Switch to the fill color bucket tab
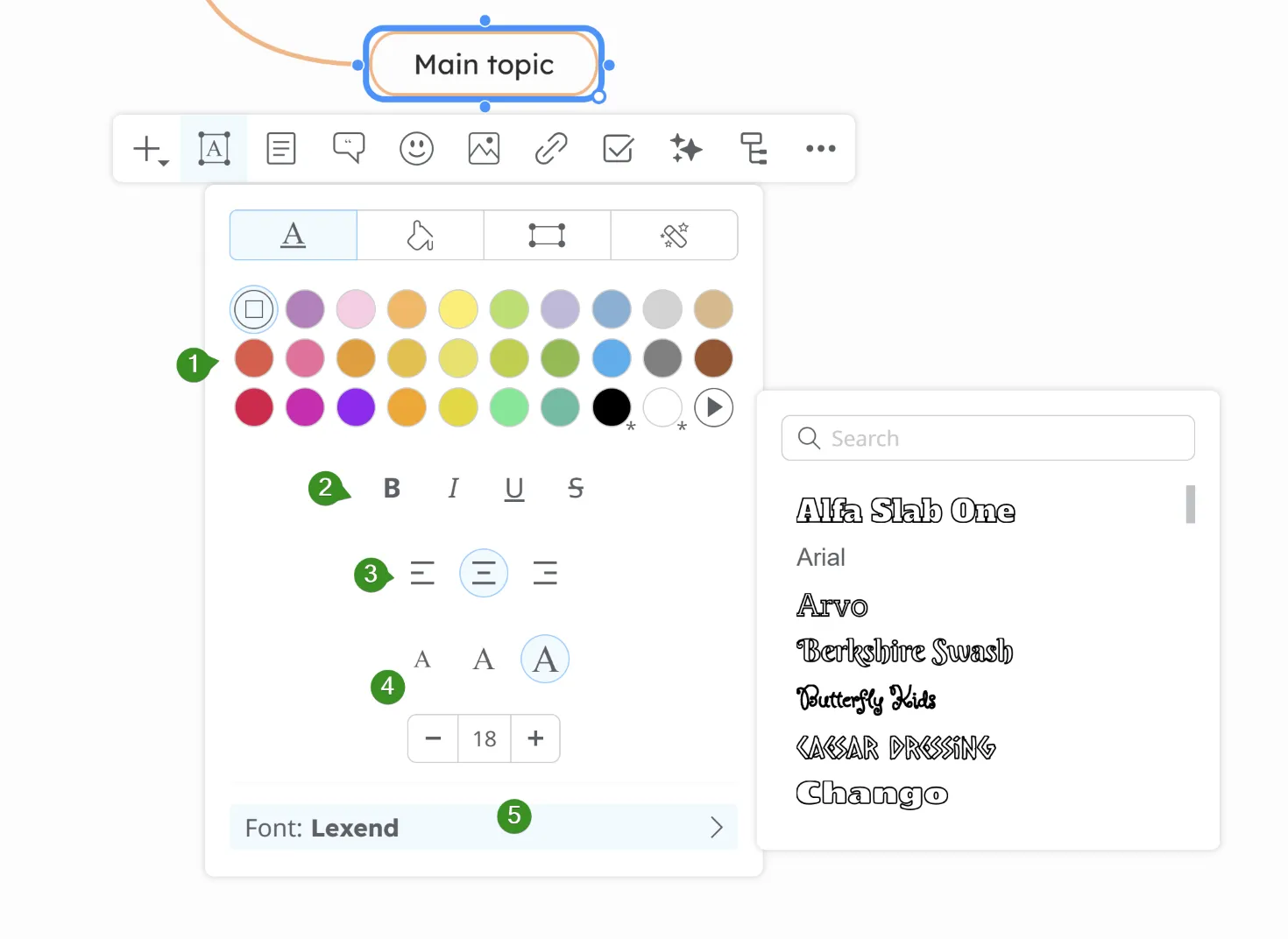The width and height of the screenshot is (1288, 939). click(x=421, y=236)
